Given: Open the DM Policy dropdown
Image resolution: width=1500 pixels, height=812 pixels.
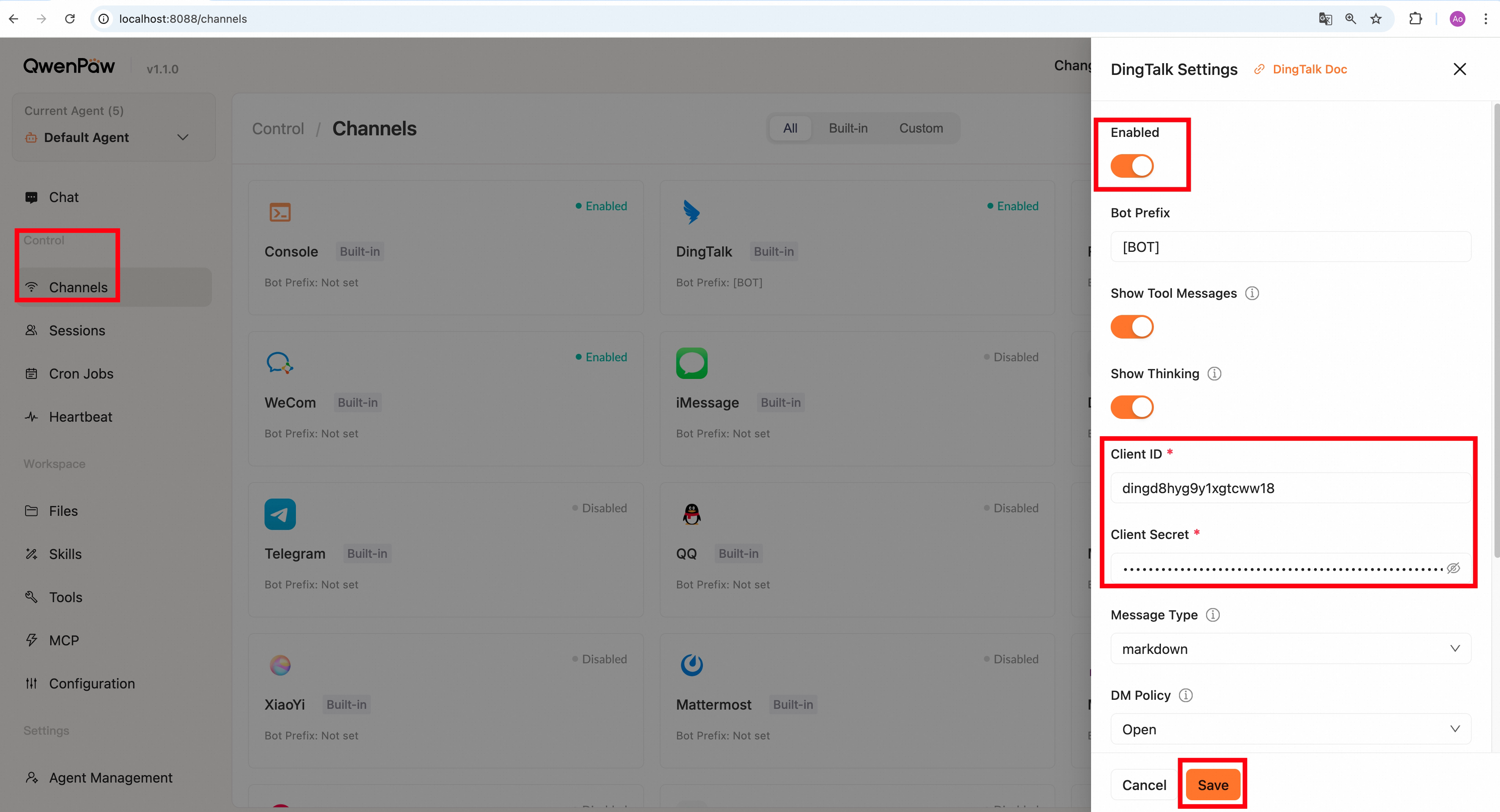Looking at the screenshot, I should (x=1291, y=729).
